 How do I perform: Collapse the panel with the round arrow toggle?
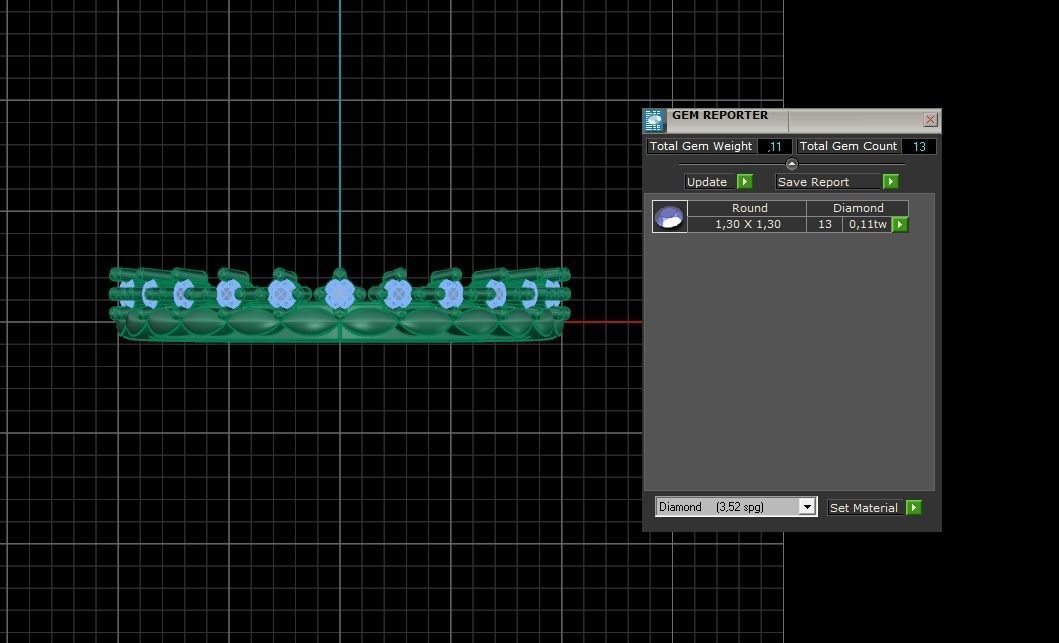click(792, 164)
